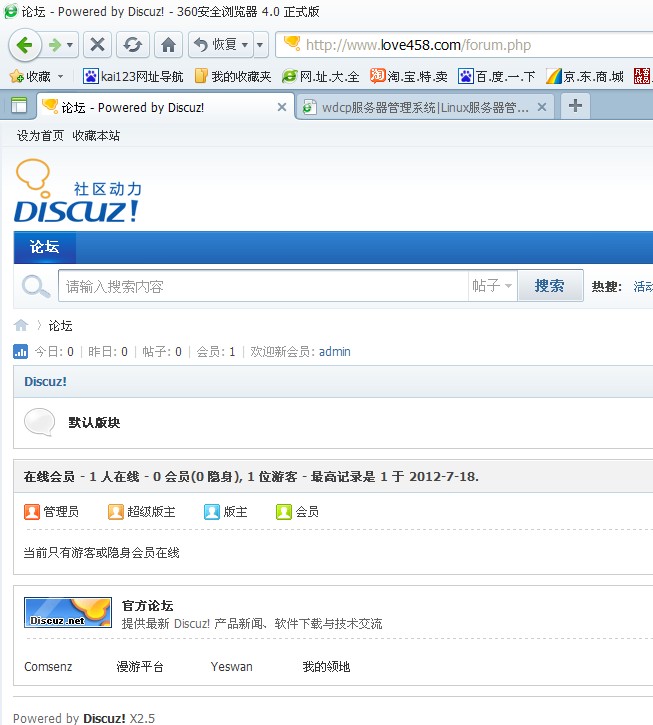Open 京东商城 bookmark

pos(585,76)
